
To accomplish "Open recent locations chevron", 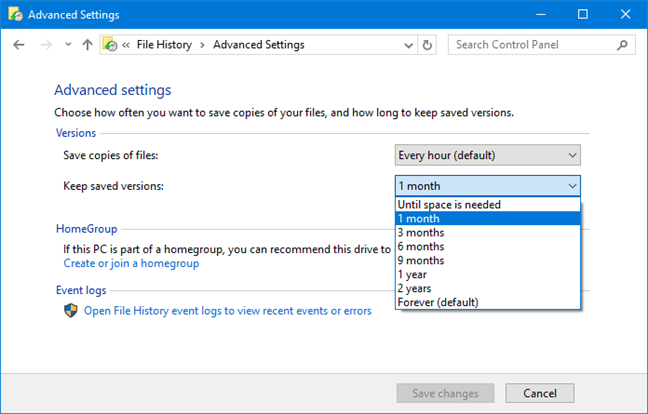I will [68, 44].
